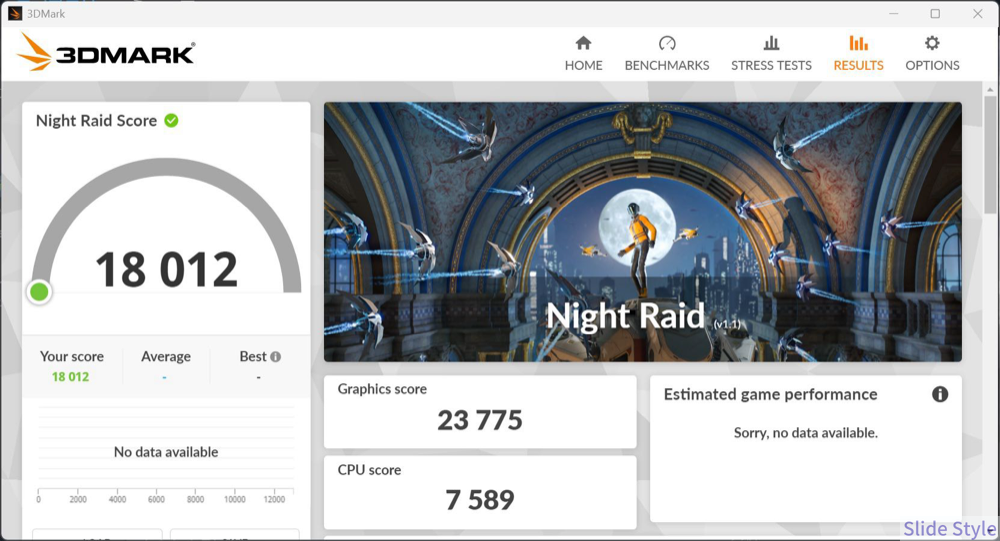Image resolution: width=1000 pixels, height=541 pixels.
Task: Click the score distribution chart area
Action: 165,452
